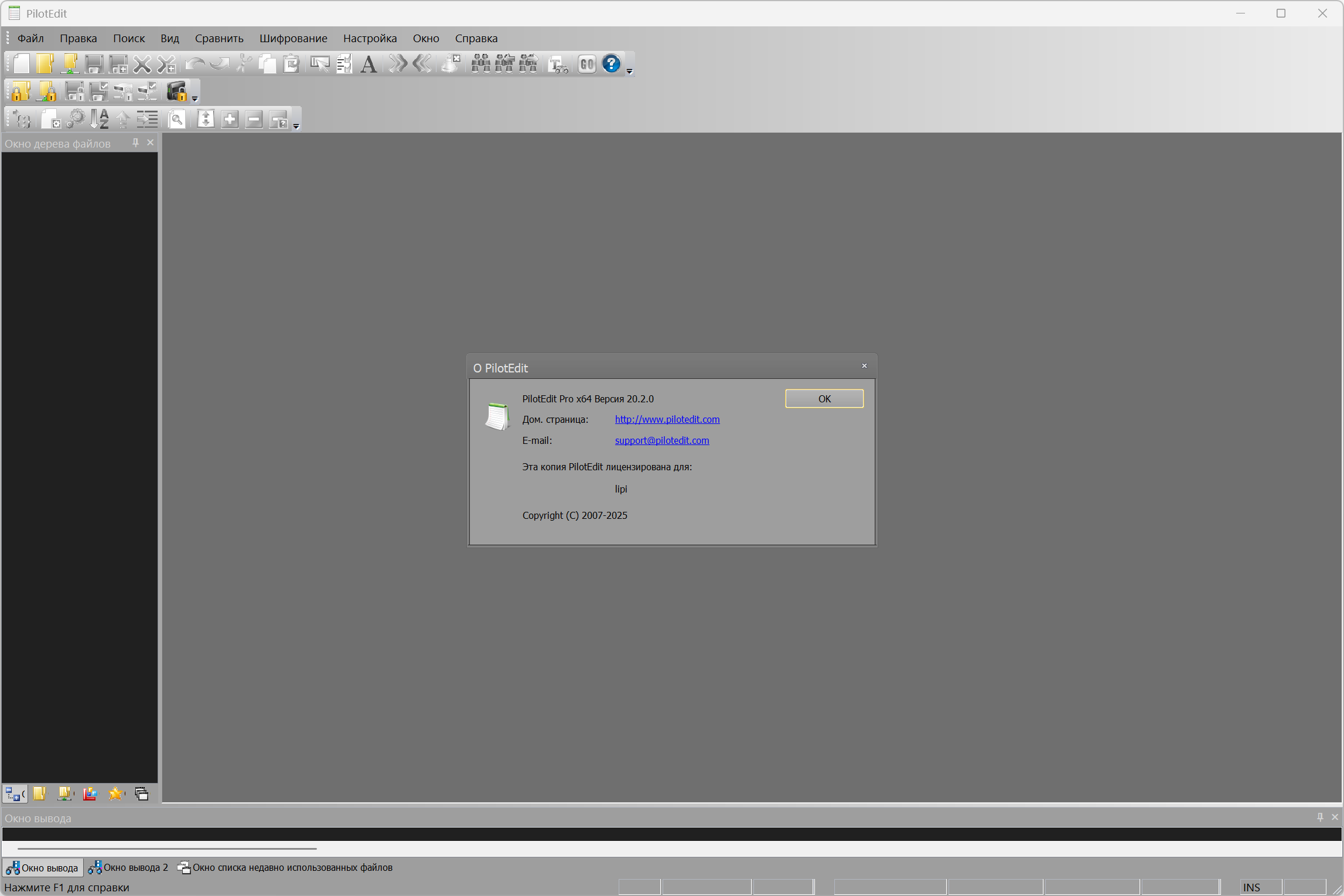Open the http://www.pilotedit.com link

667,419
